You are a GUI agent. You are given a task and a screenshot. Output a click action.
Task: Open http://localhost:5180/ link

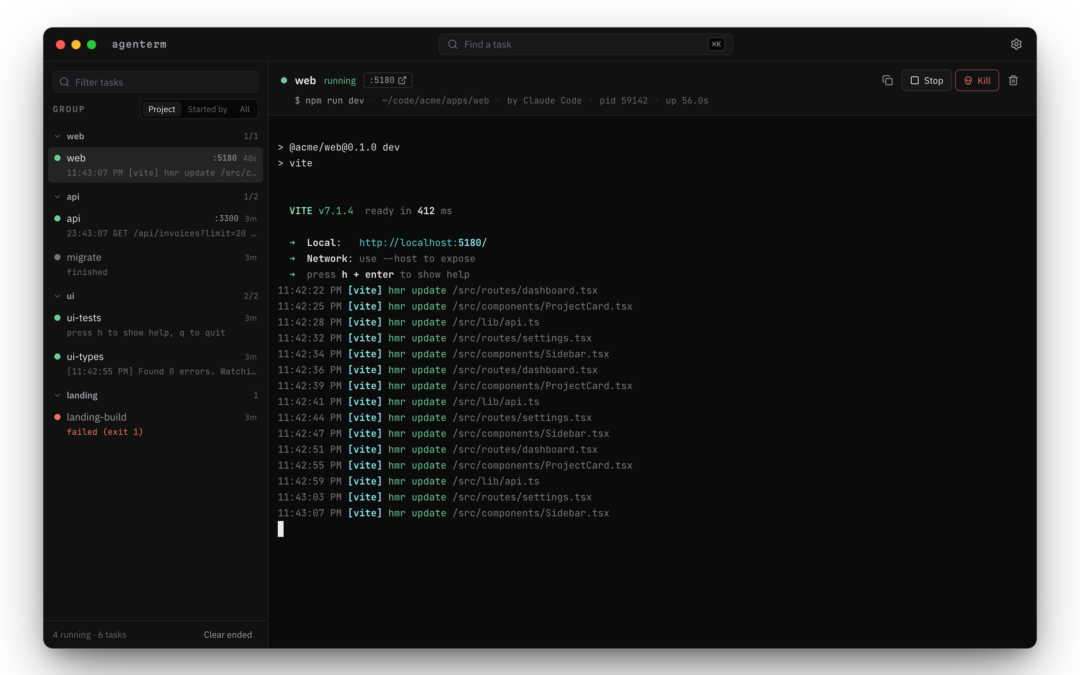(422, 242)
